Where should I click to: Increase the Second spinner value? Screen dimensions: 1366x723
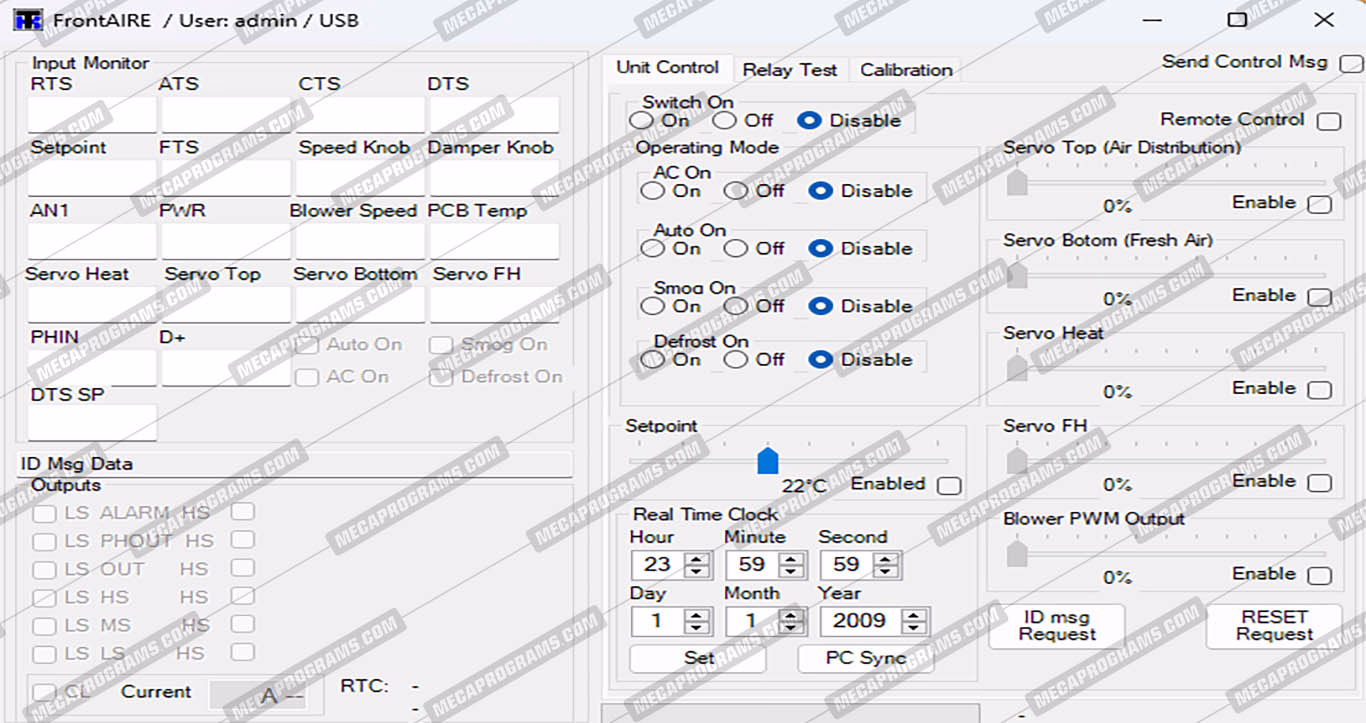coord(886,558)
